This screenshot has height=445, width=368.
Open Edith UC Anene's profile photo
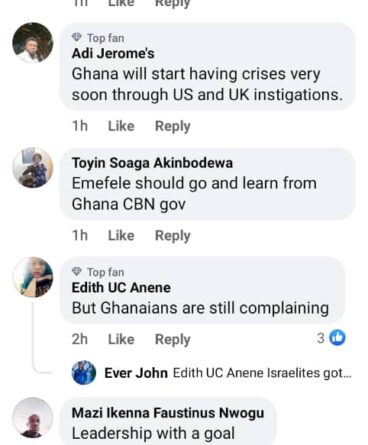[x=33, y=277]
